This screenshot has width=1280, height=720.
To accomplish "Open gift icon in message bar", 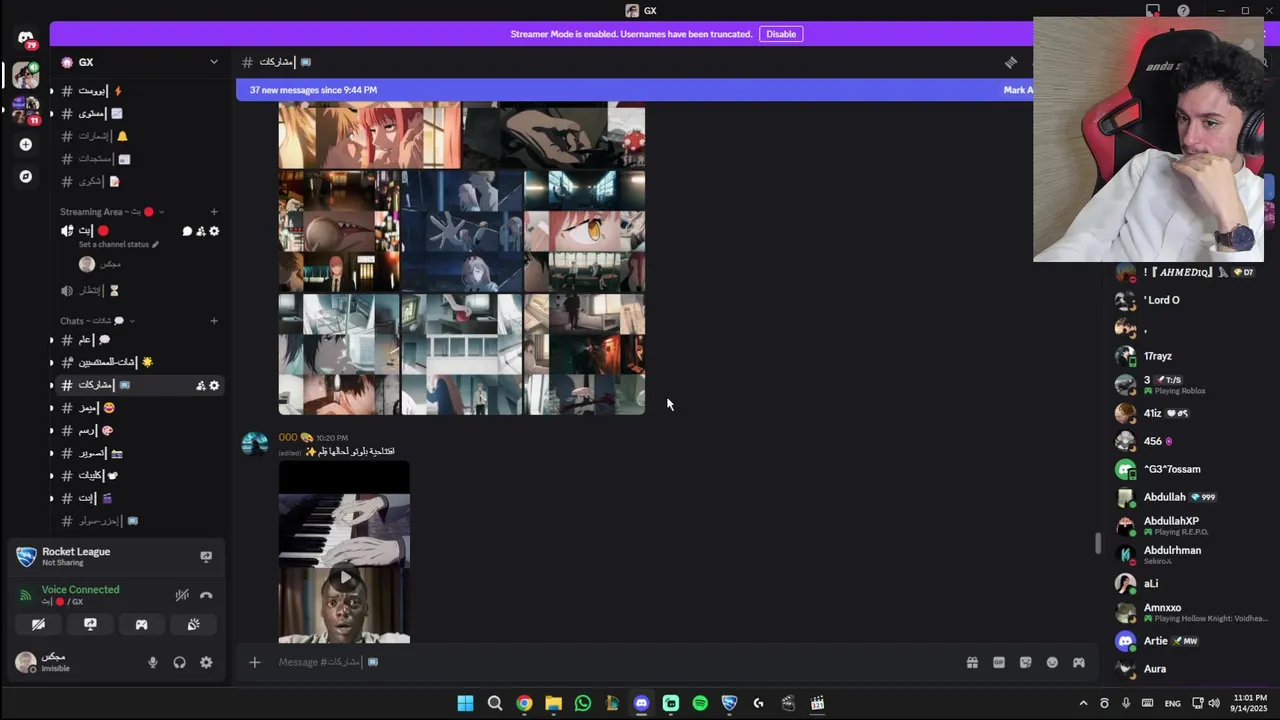I will pos(972,662).
